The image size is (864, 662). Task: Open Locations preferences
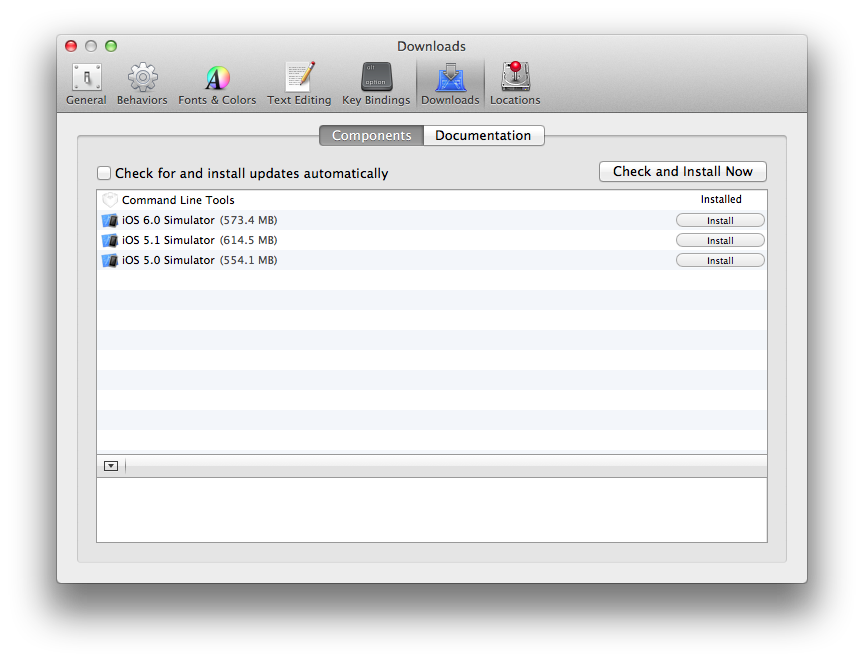(515, 84)
